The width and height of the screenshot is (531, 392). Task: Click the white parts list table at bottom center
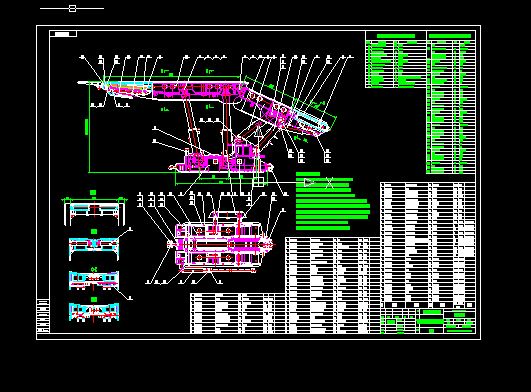(238, 313)
